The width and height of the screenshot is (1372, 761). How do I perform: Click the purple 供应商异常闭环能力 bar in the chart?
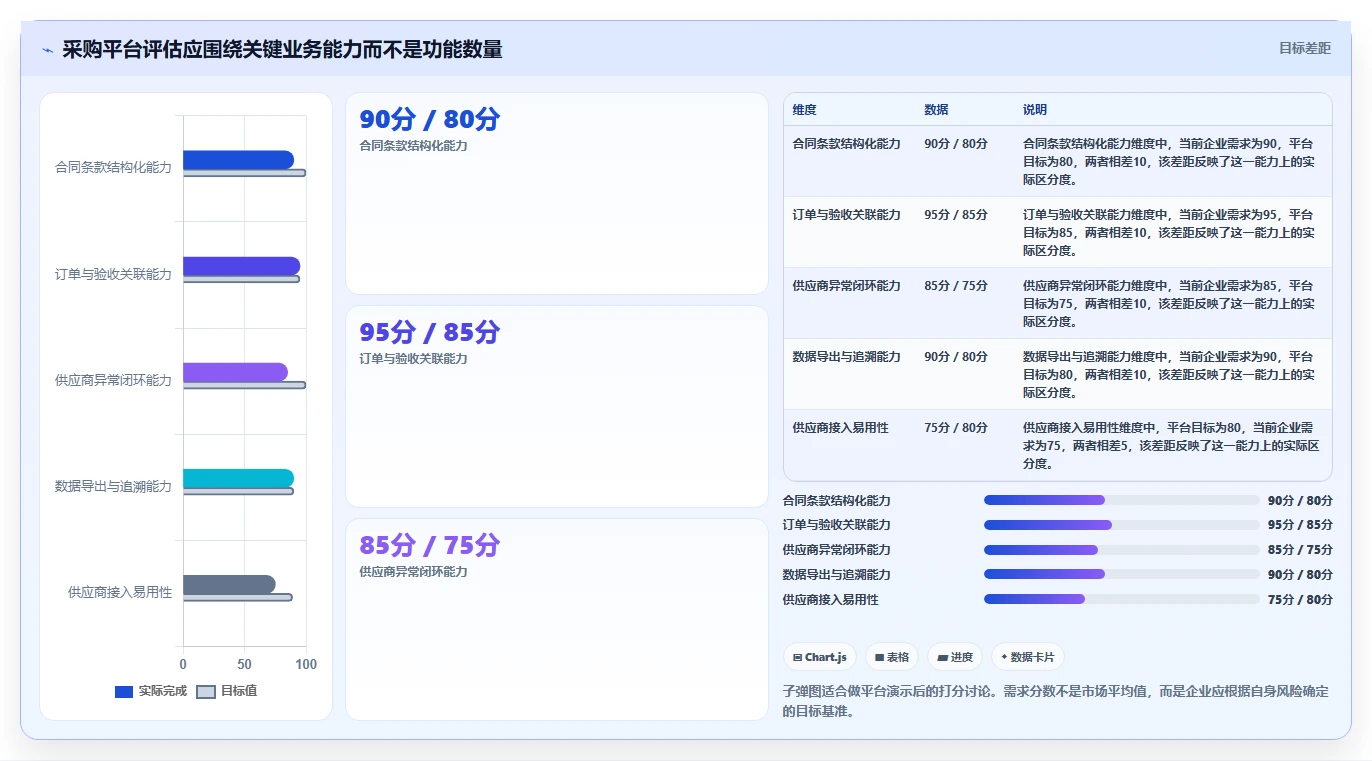(x=235, y=372)
